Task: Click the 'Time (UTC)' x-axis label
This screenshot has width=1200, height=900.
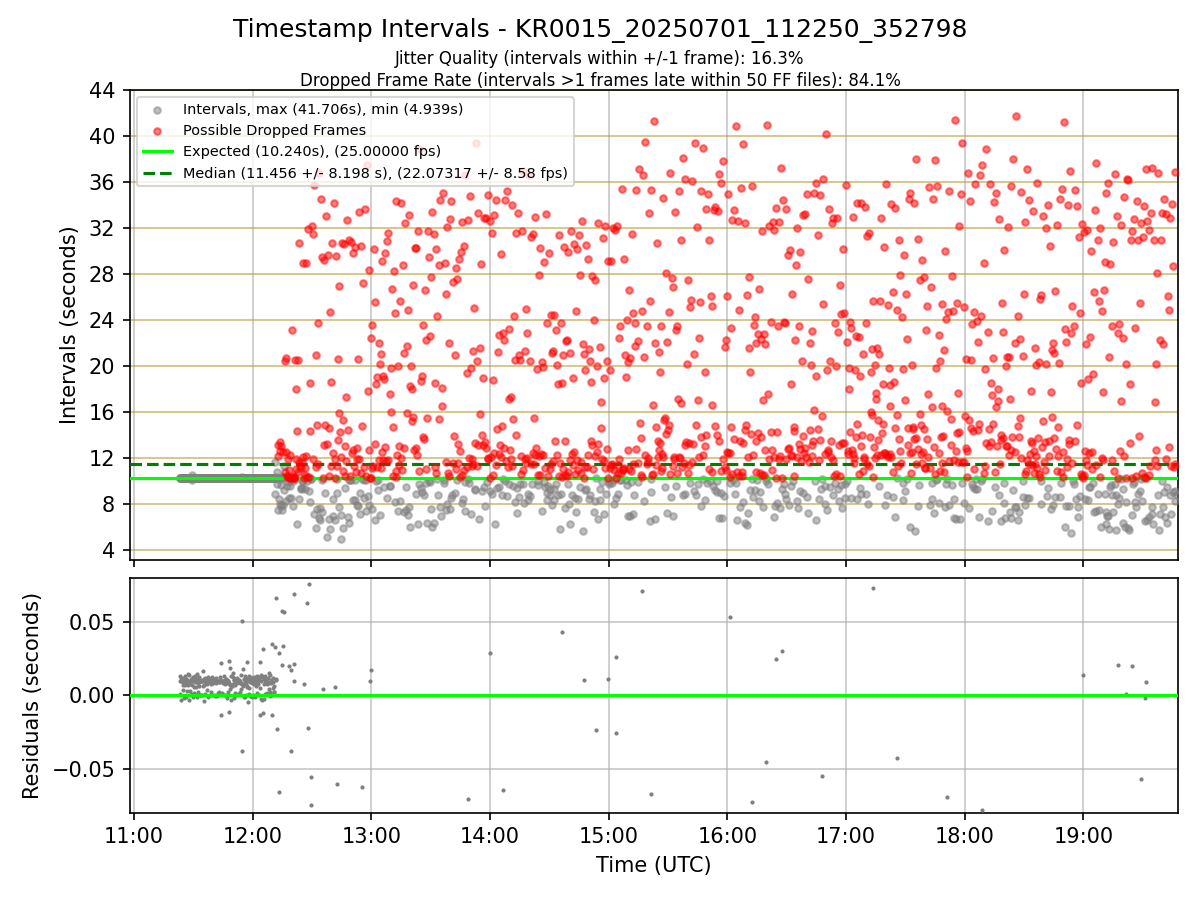Action: pos(654,865)
